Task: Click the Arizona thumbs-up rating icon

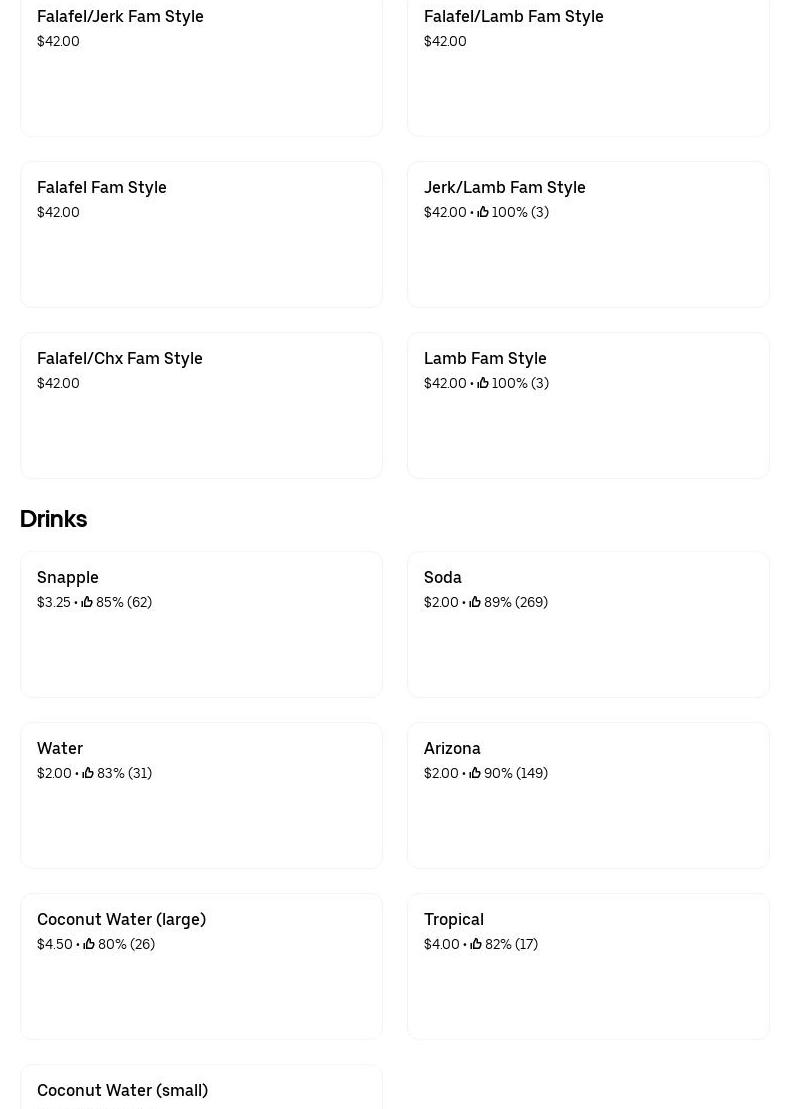Action: pyautogui.click(x=475, y=773)
